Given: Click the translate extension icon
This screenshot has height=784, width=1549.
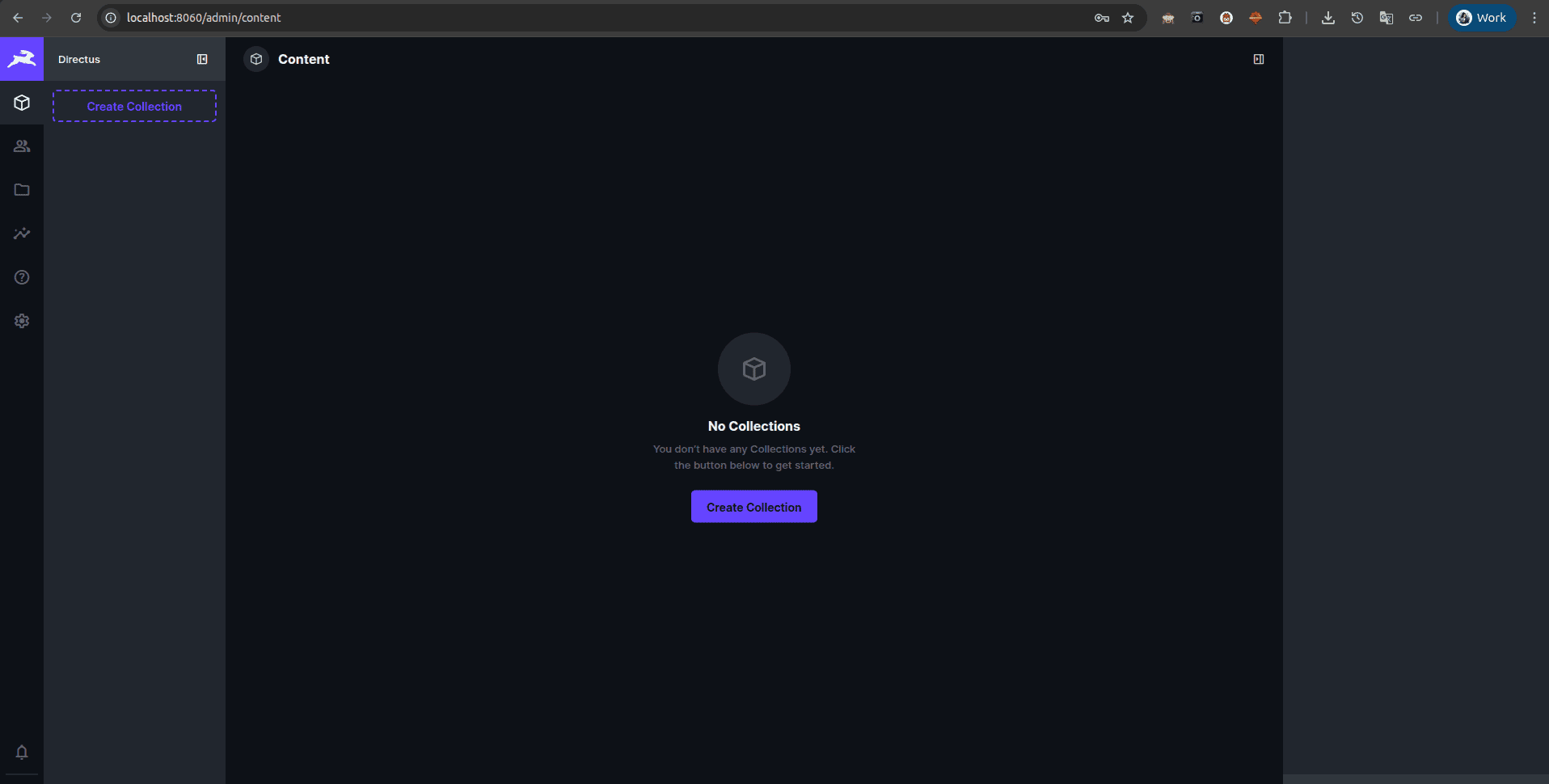Looking at the screenshot, I should coord(1387,18).
